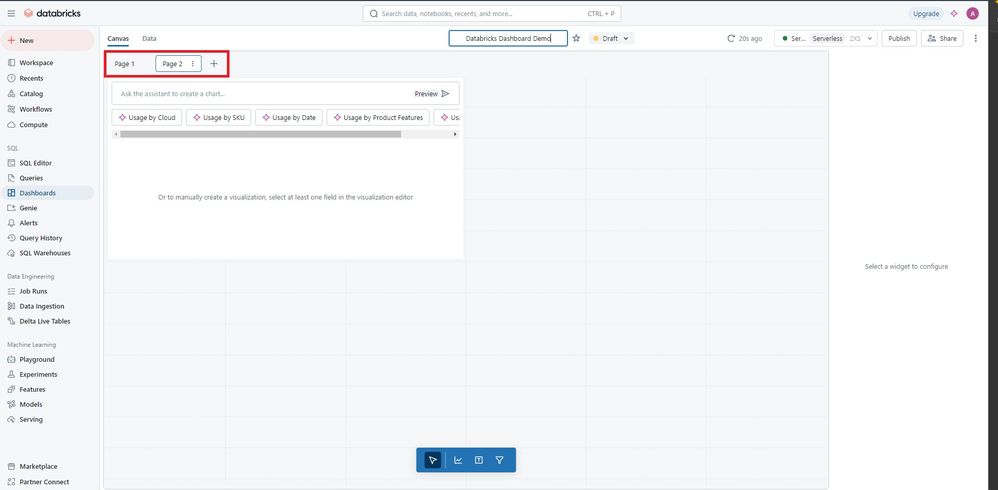Select the pointer tool in bottom toolbar
The width and height of the screenshot is (998, 490).
(433, 460)
